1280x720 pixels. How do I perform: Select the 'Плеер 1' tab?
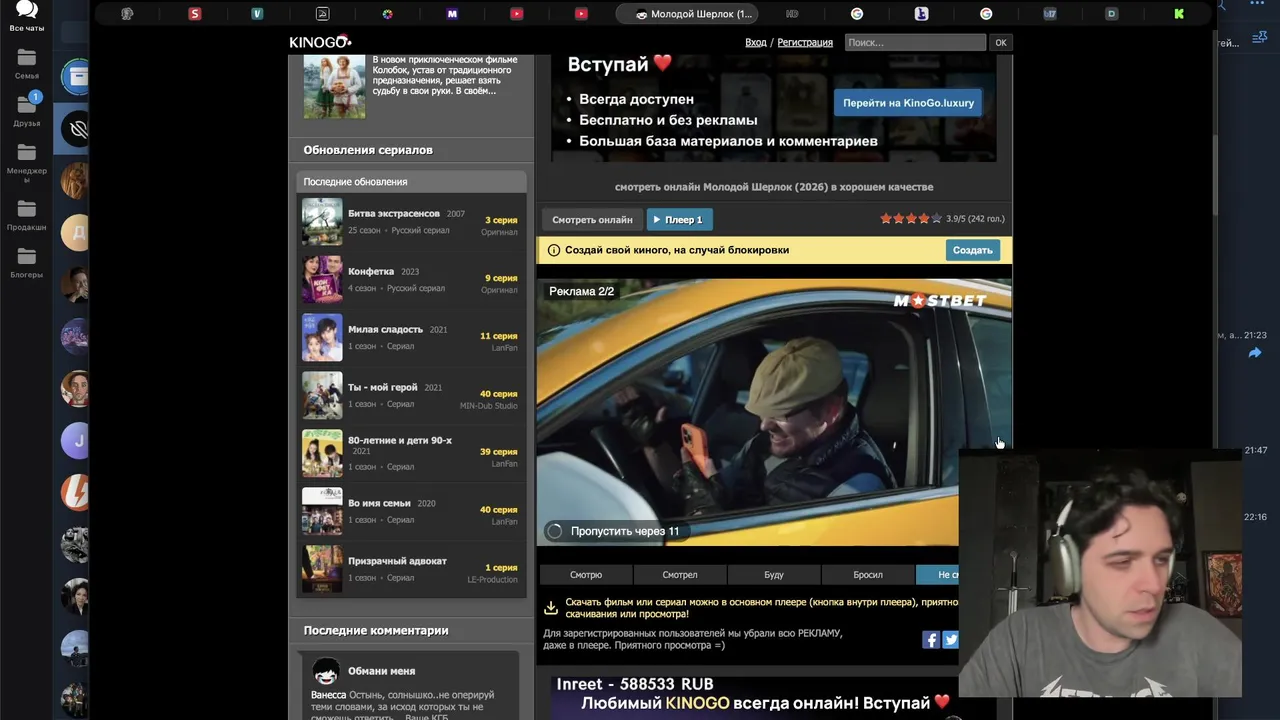(679, 219)
